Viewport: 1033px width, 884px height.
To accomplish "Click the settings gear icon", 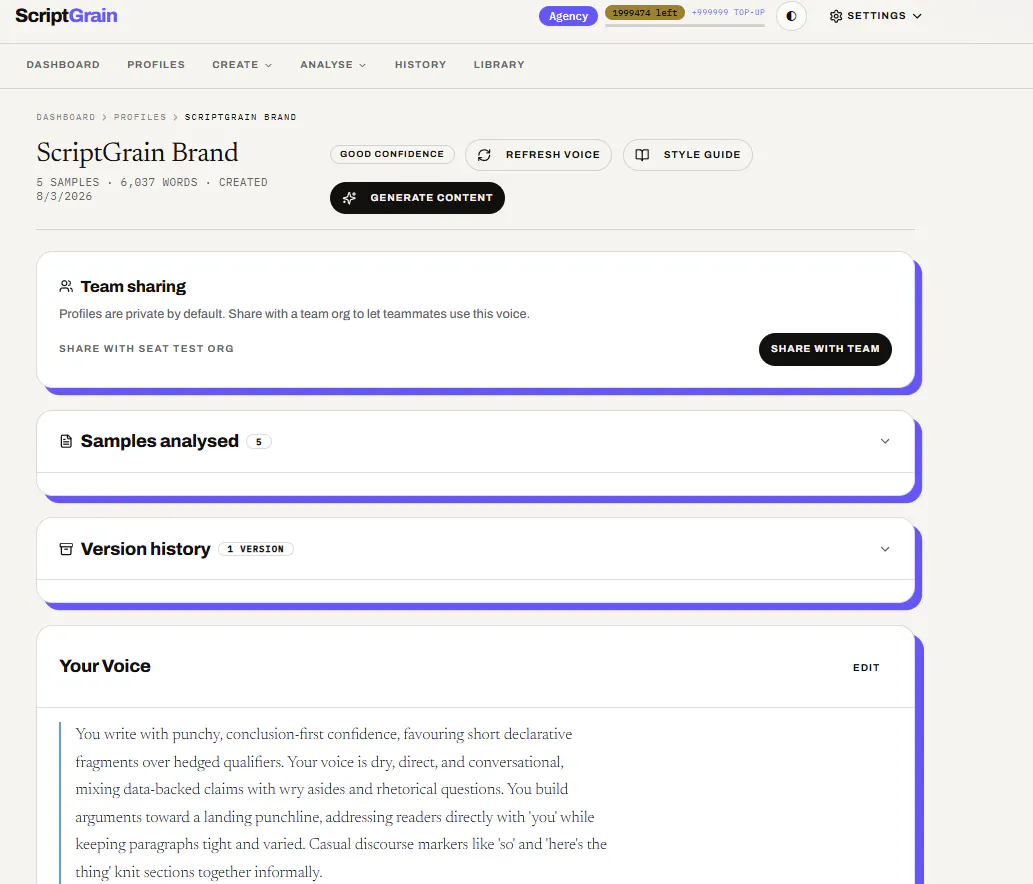I will click(x=836, y=16).
